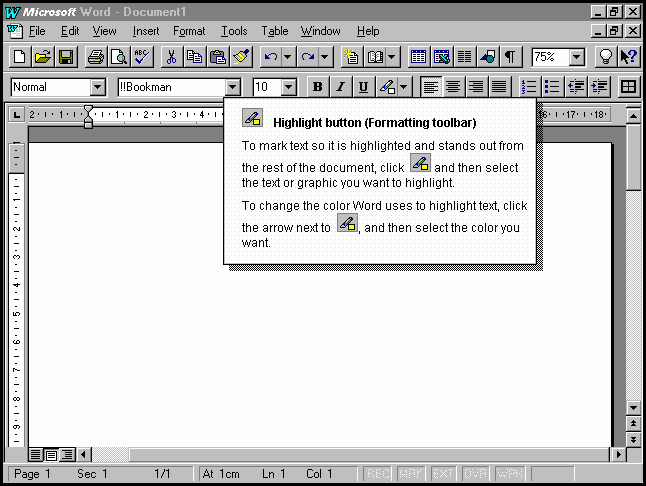Open the Table menu
646x486 pixels.
click(x=275, y=31)
